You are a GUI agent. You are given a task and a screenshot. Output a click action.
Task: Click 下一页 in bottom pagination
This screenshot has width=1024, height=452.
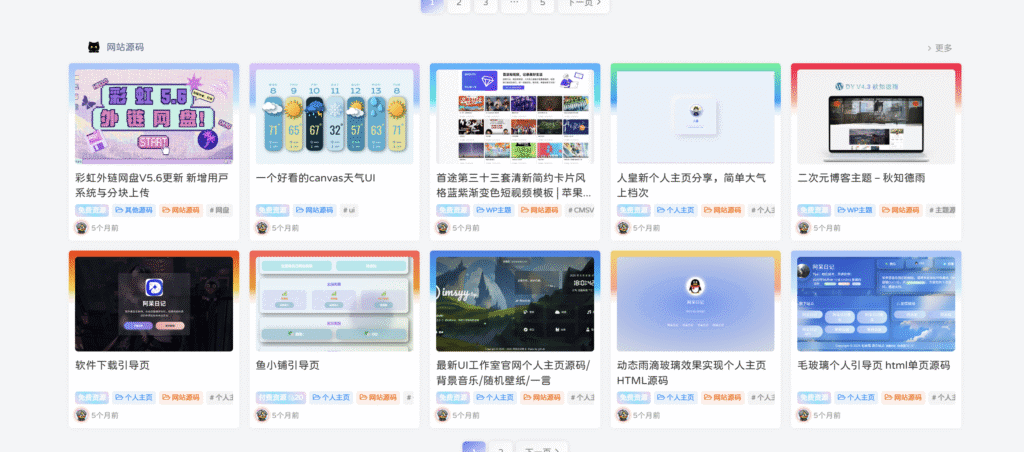point(542,447)
